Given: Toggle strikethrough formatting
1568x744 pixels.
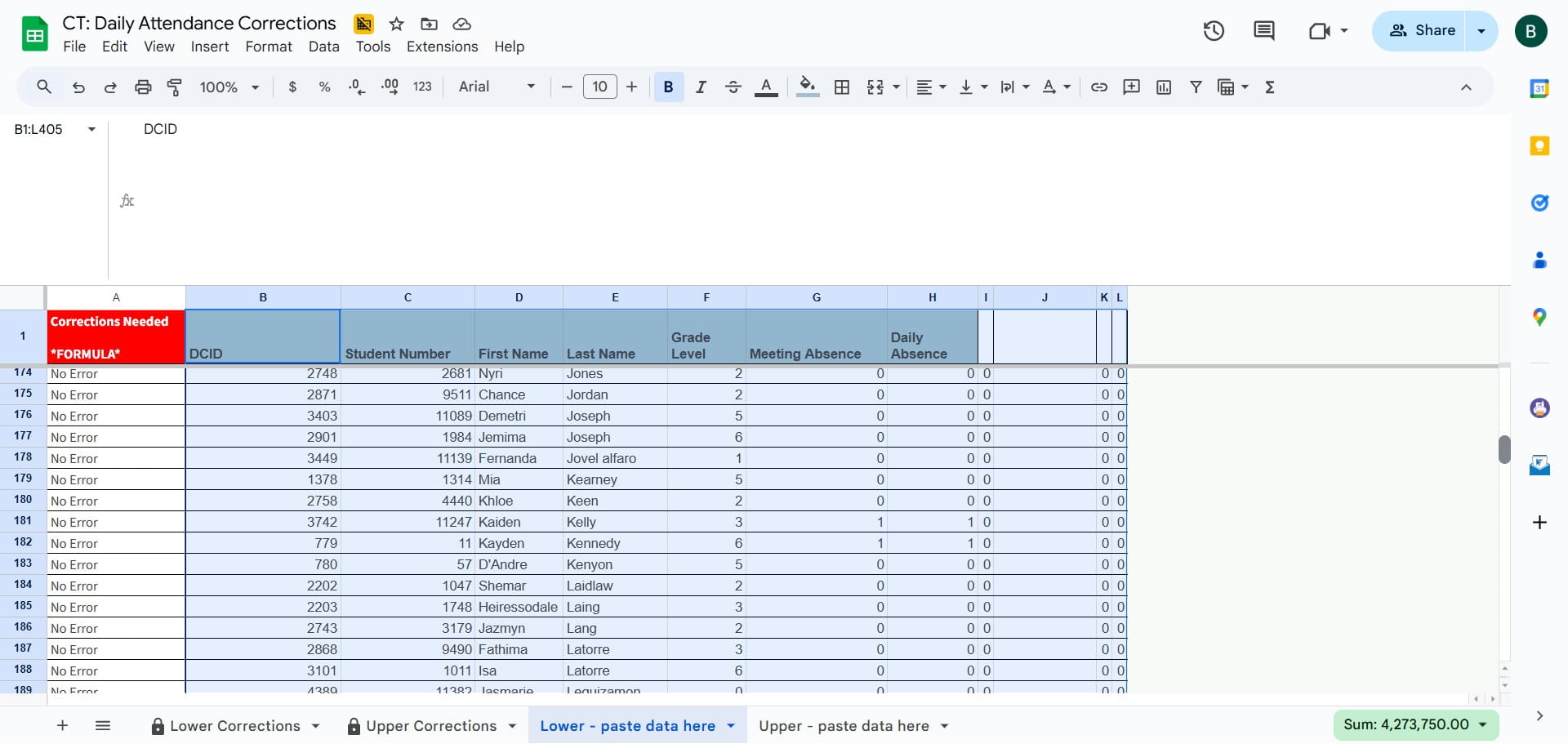Looking at the screenshot, I should point(733,87).
